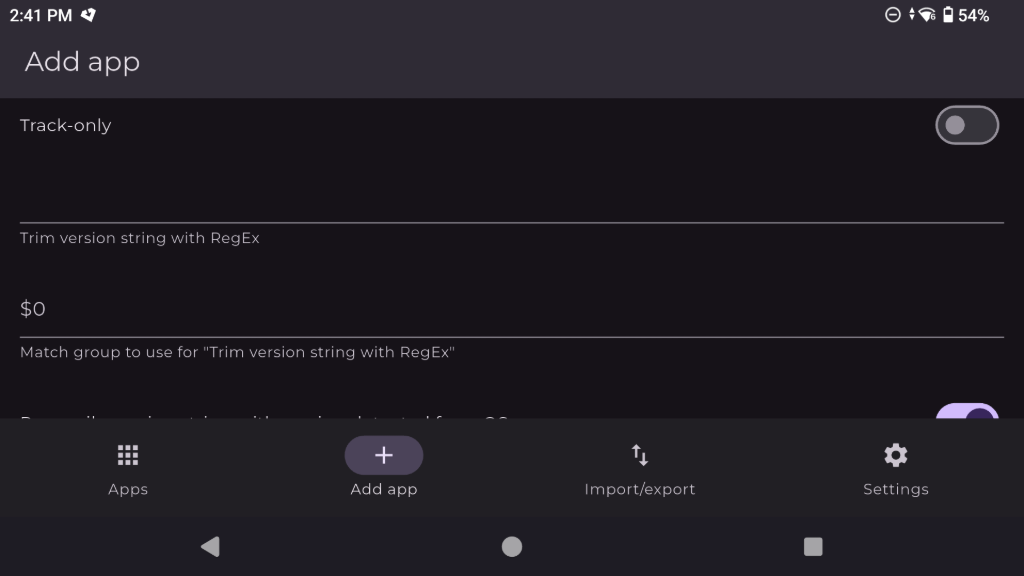
Task: Click the Add app page title
Action: (x=82, y=62)
